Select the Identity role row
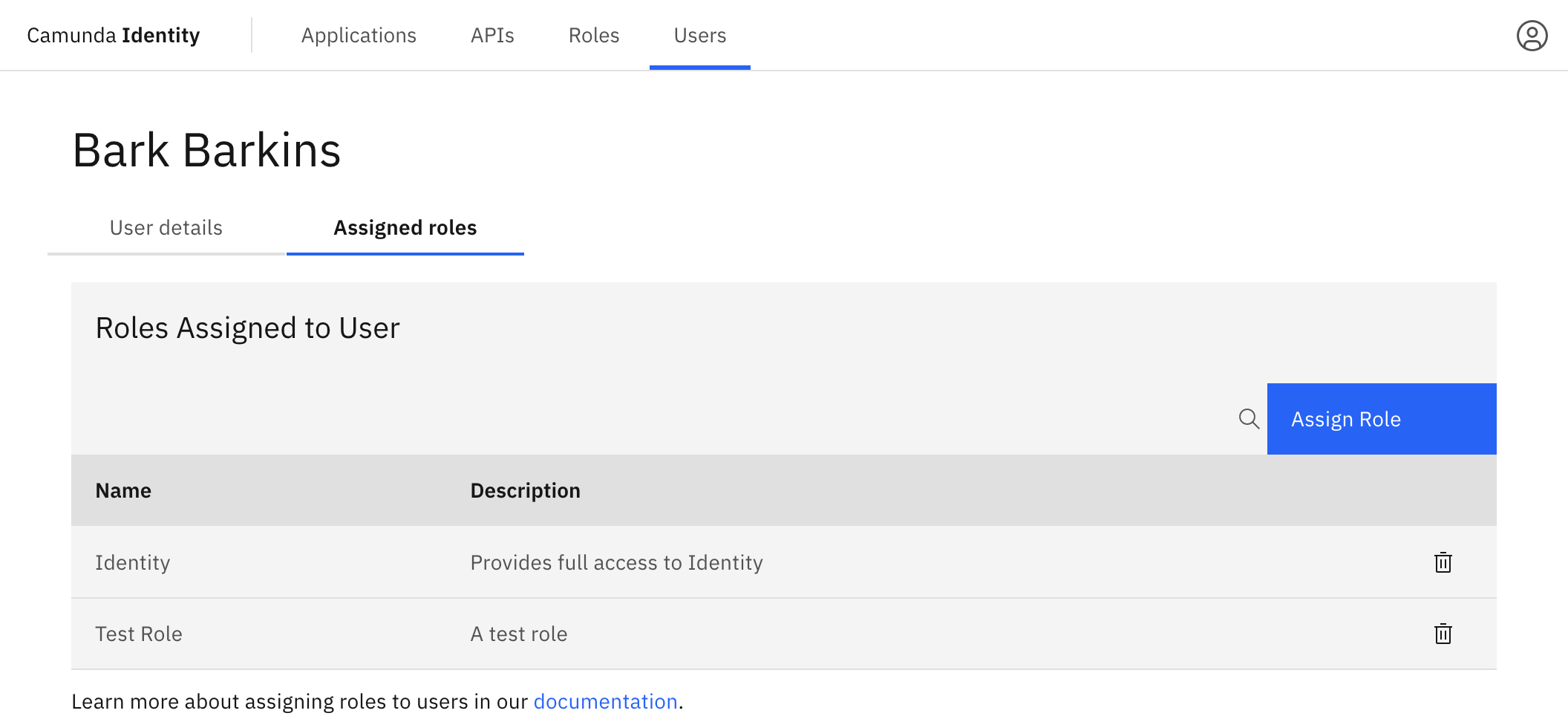Image resolution: width=1568 pixels, height=722 pixels. (132, 562)
